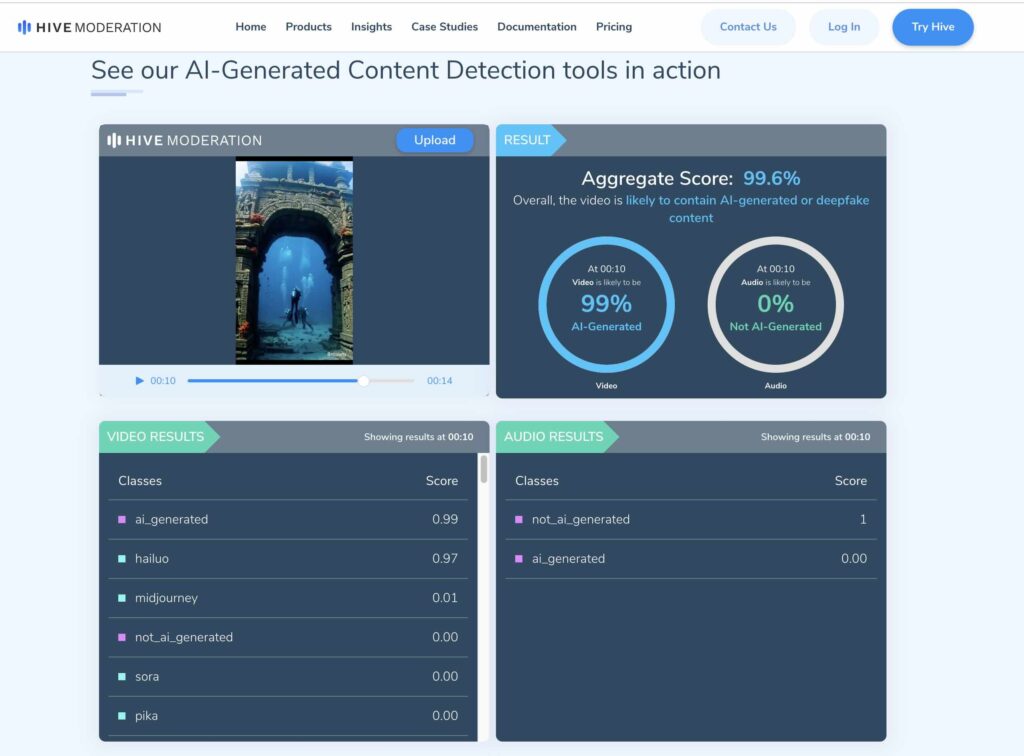This screenshot has width=1024, height=756.
Task: Click the pink swatch beside video ai_generated
Action: 121,520
